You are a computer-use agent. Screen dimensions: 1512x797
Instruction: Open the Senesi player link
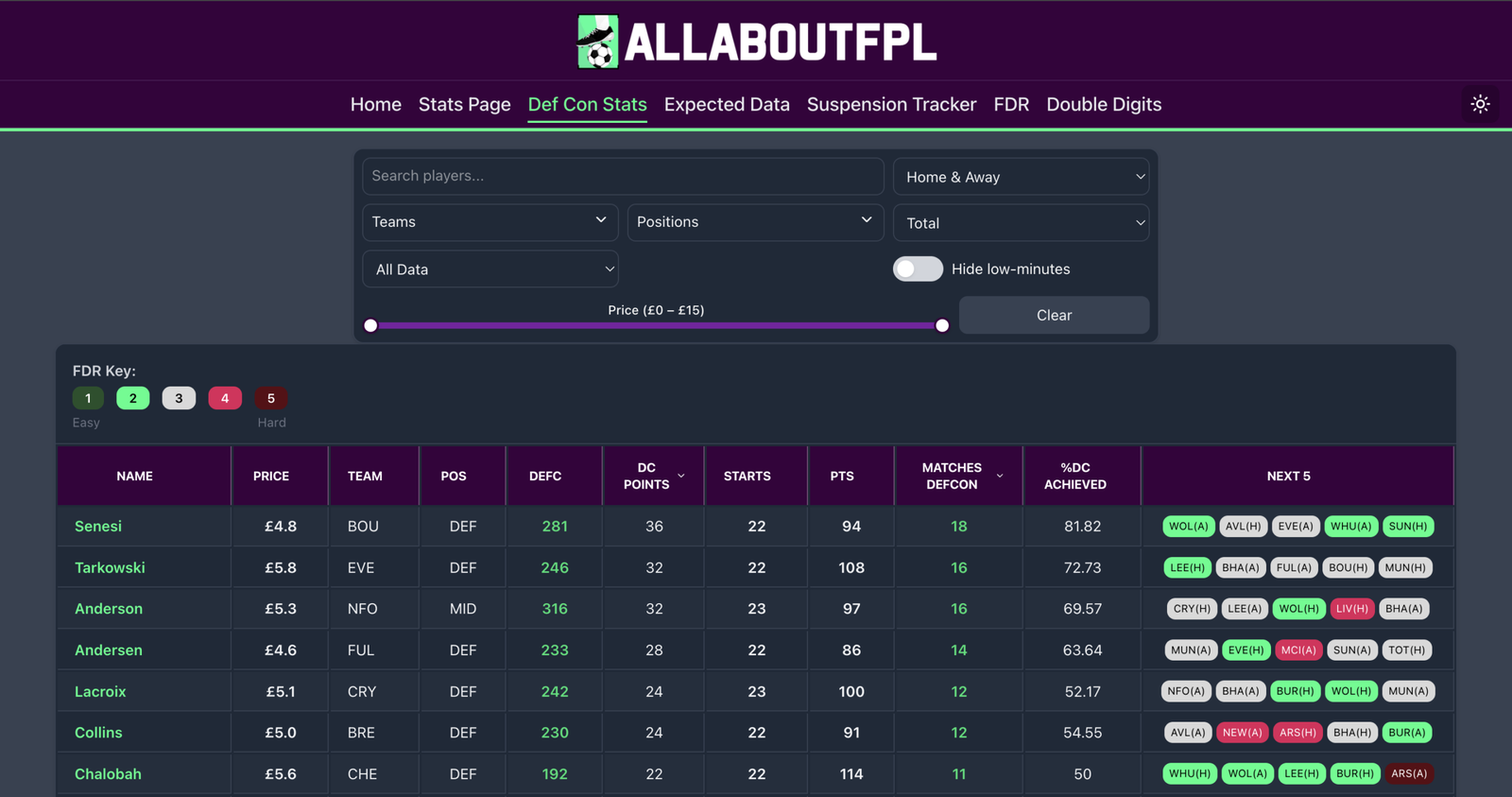coord(98,527)
